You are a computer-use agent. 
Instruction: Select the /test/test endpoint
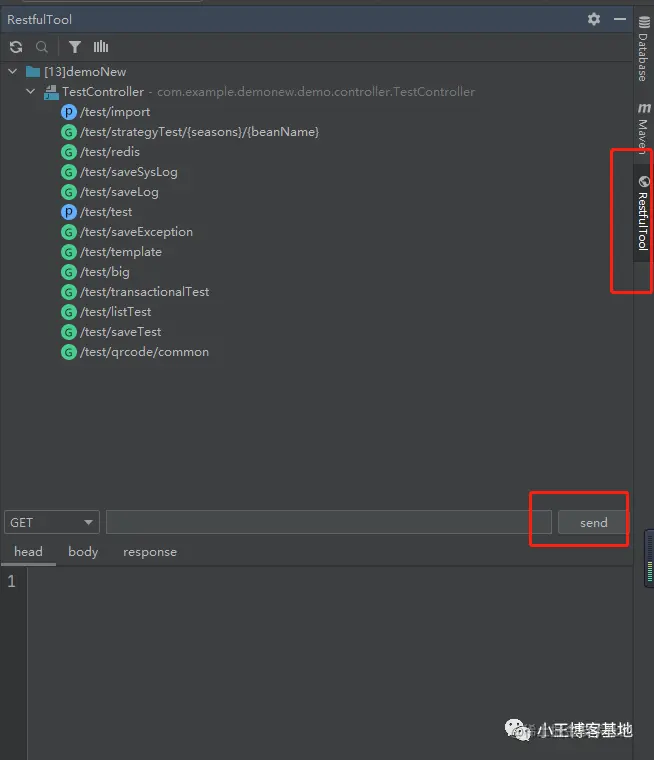coord(106,212)
